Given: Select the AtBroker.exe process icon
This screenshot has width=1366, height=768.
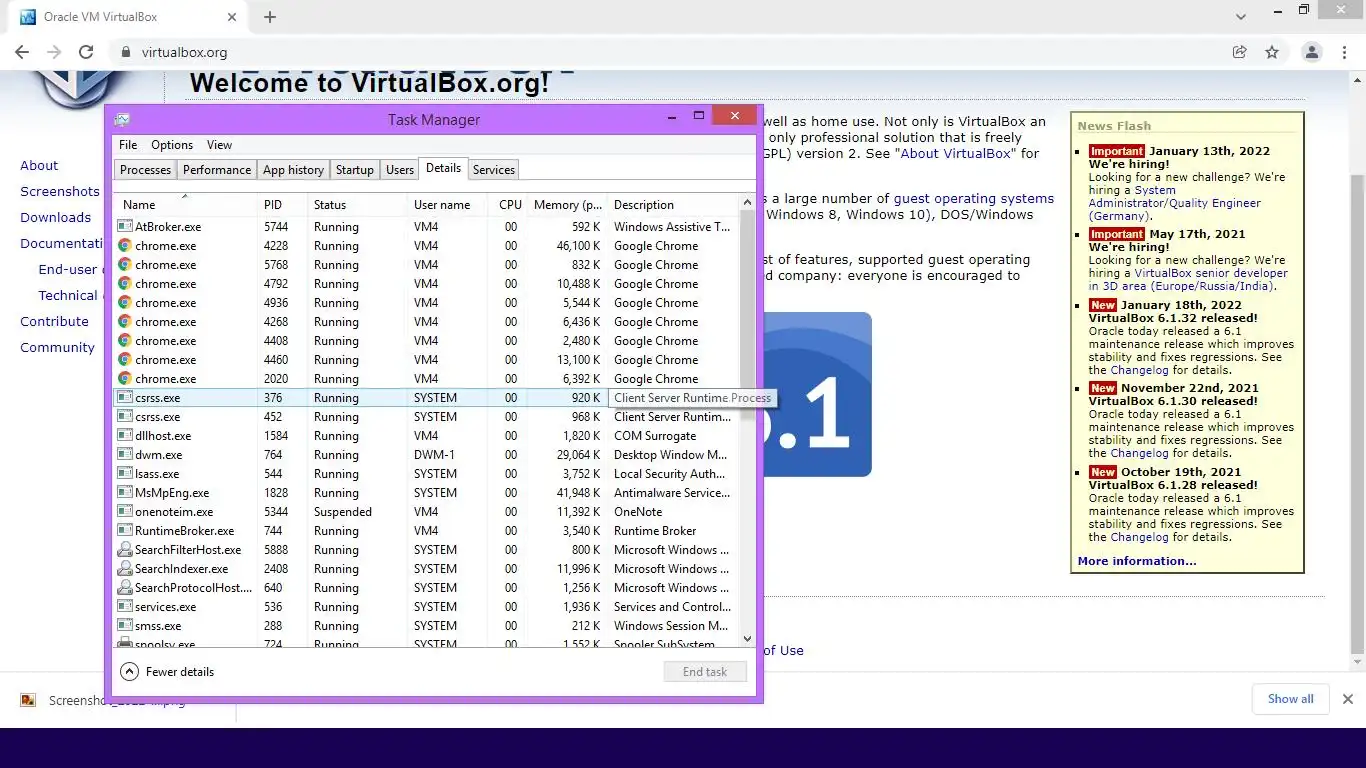Looking at the screenshot, I should 125,227.
